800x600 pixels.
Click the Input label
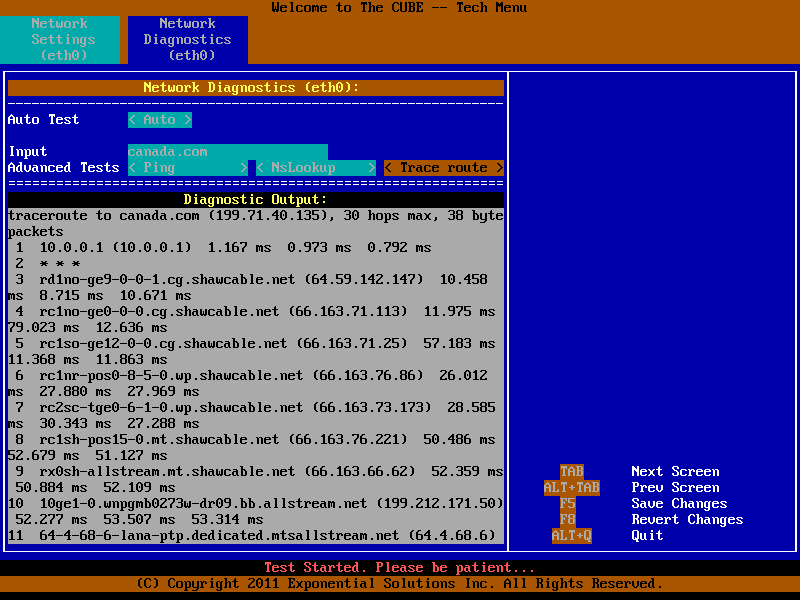[x=28, y=152]
